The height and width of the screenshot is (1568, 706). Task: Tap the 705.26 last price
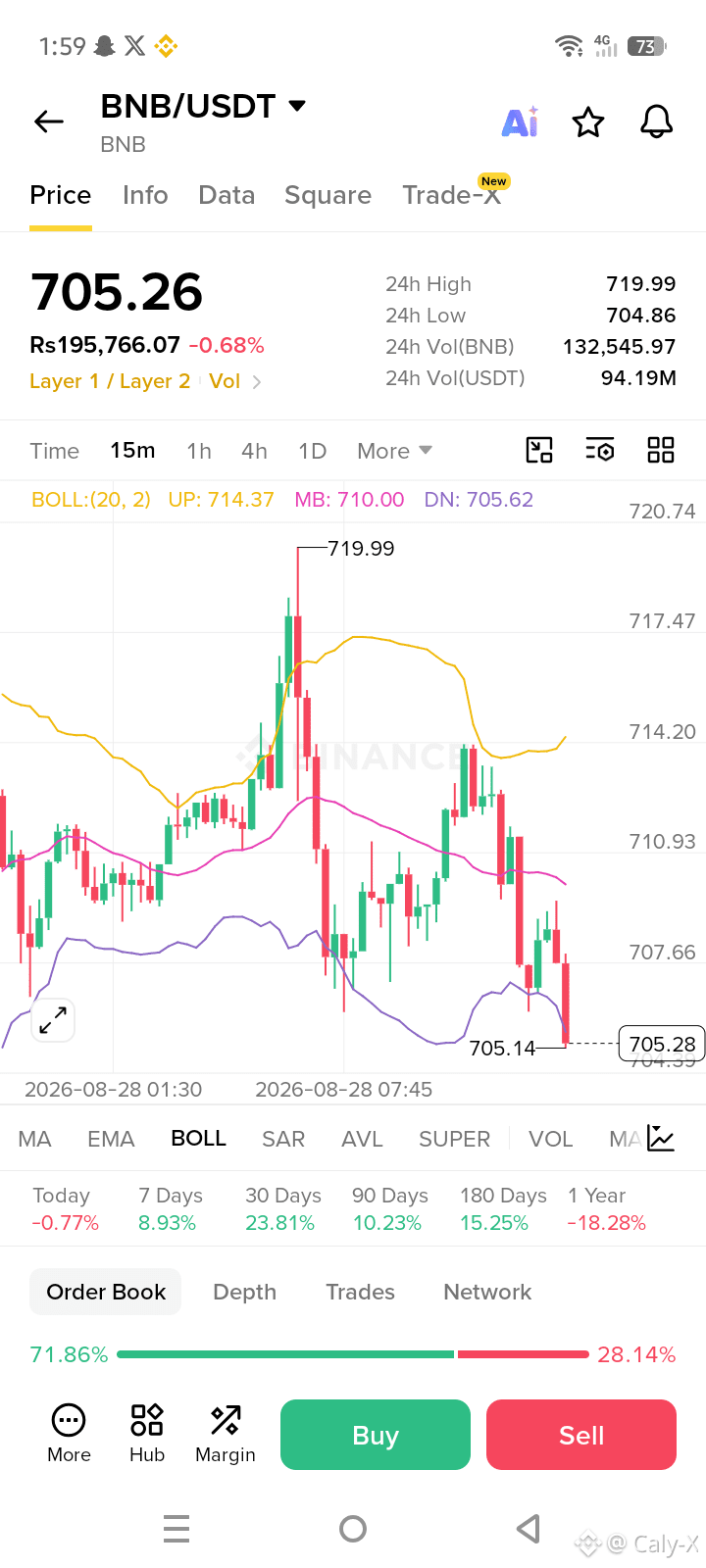(x=117, y=292)
